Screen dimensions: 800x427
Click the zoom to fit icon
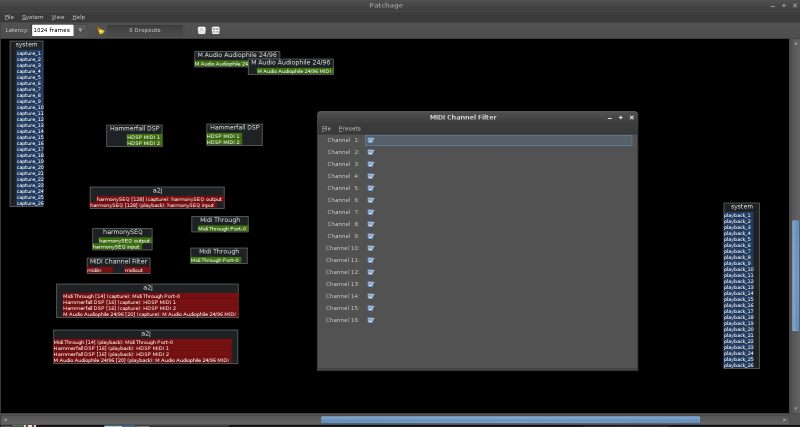click(x=216, y=30)
